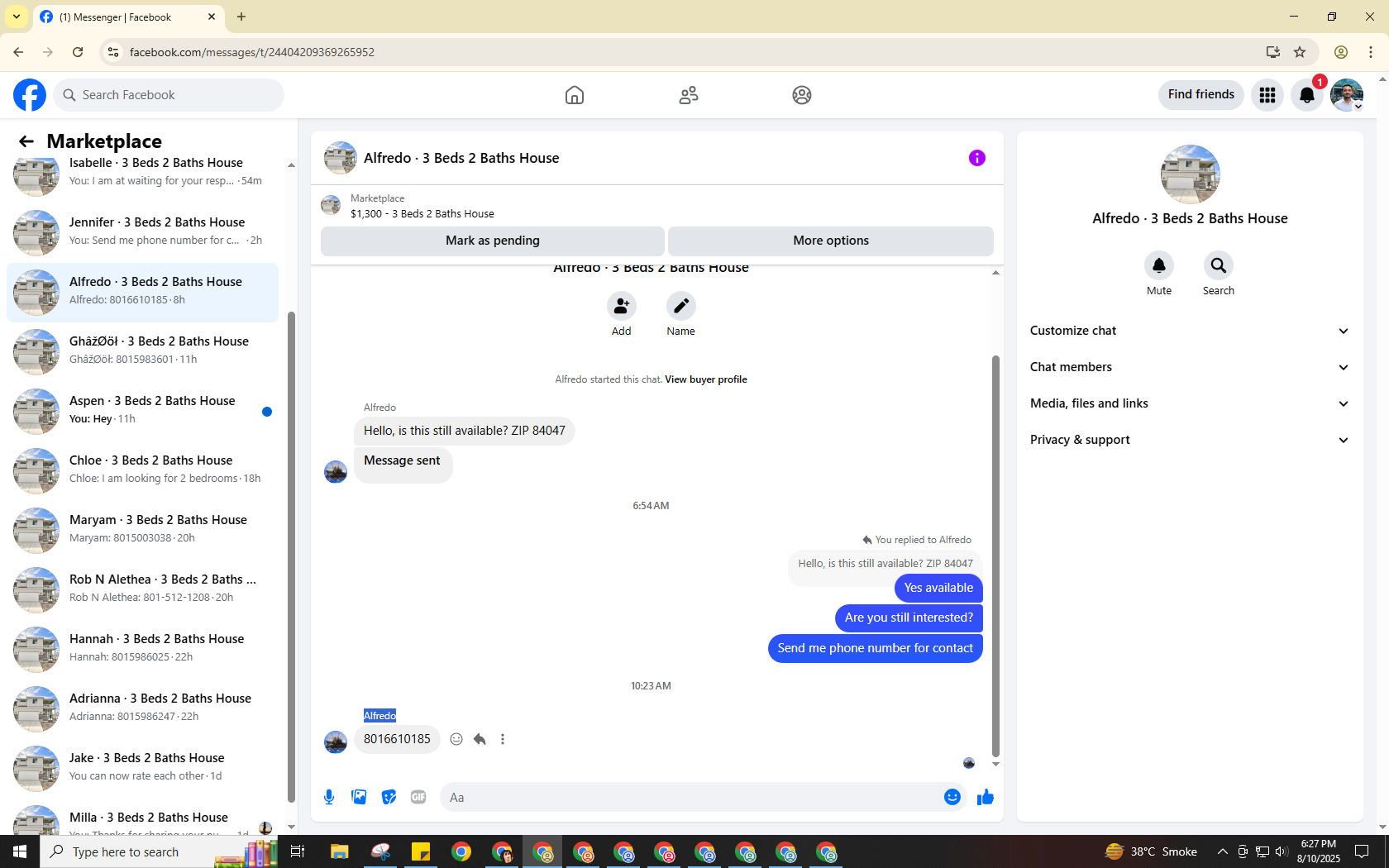
Task: Send a thumbs-up like
Action: 986,797
